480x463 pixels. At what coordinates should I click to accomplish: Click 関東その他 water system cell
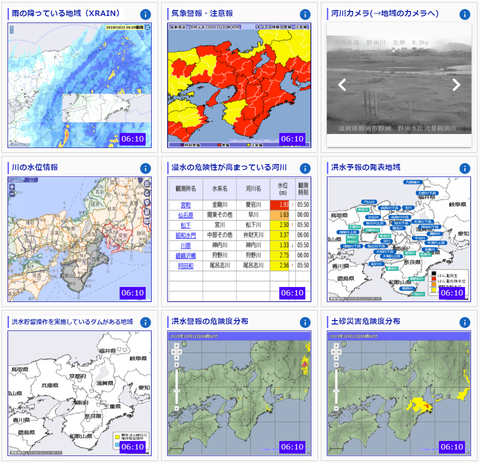[220, 215]
